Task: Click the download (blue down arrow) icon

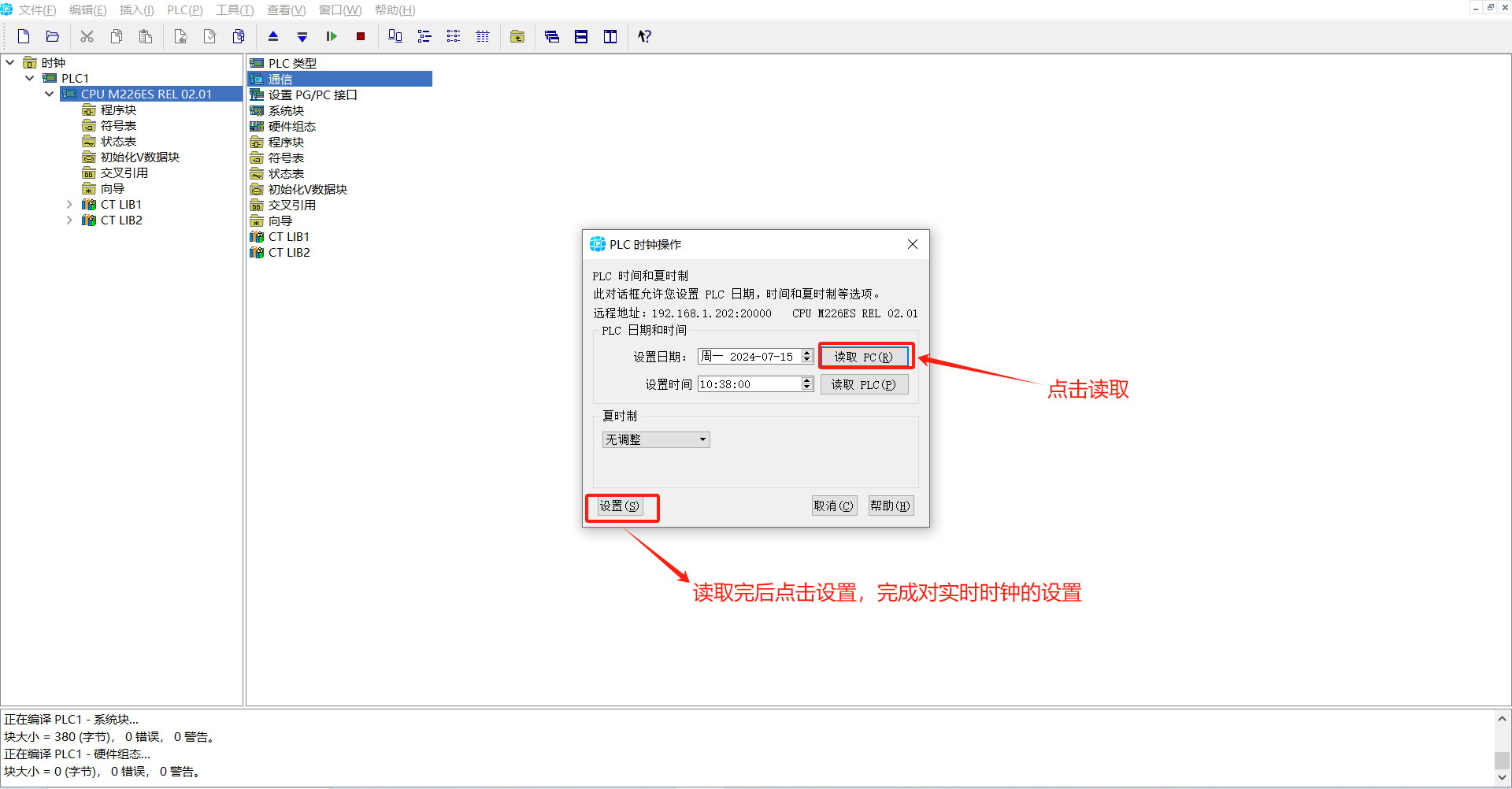Action: [302, 36]
